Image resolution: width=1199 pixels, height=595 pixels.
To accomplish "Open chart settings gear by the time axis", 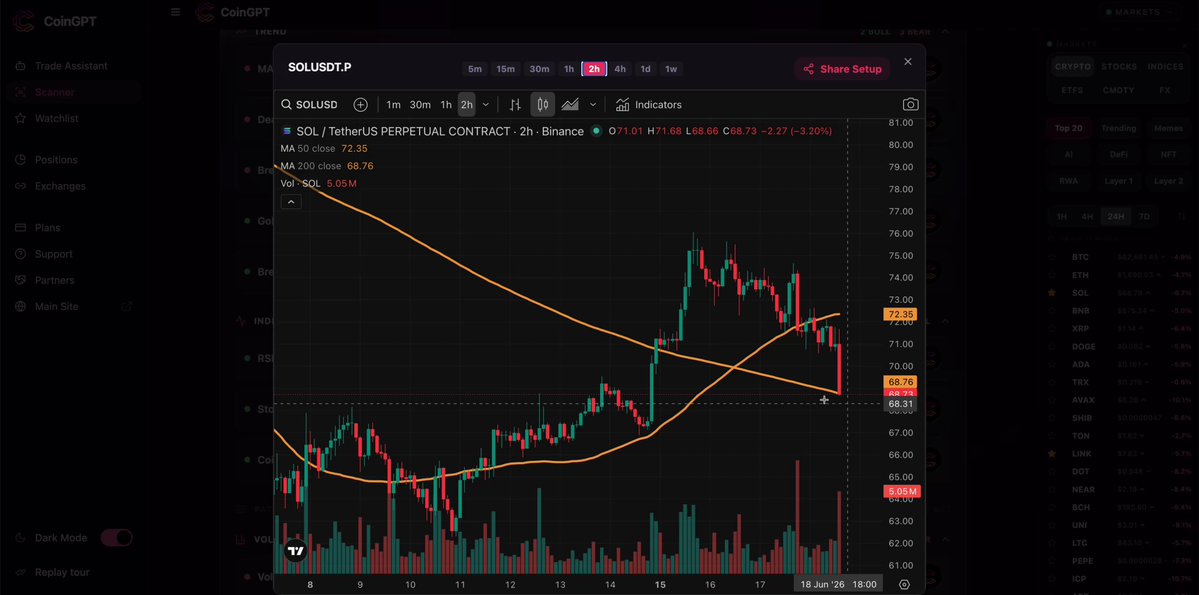I will [x=905, y=584].
